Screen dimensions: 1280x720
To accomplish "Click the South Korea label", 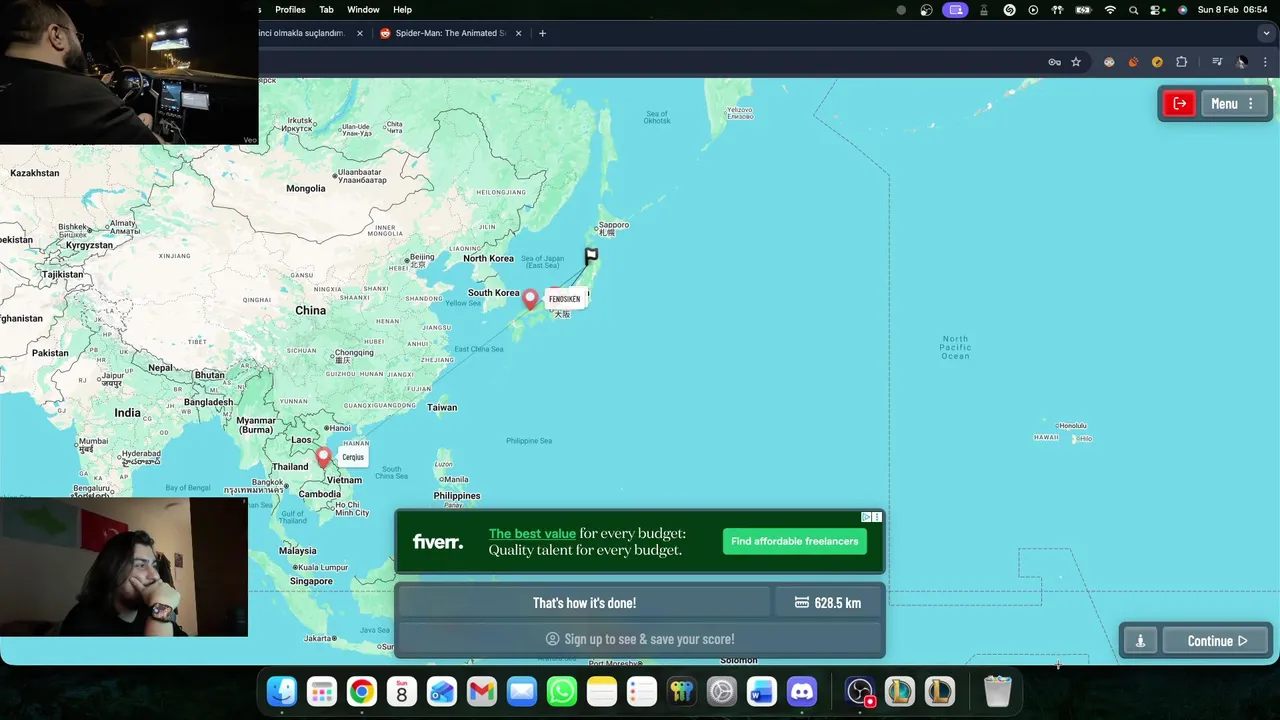I will (x=494, y=293).
